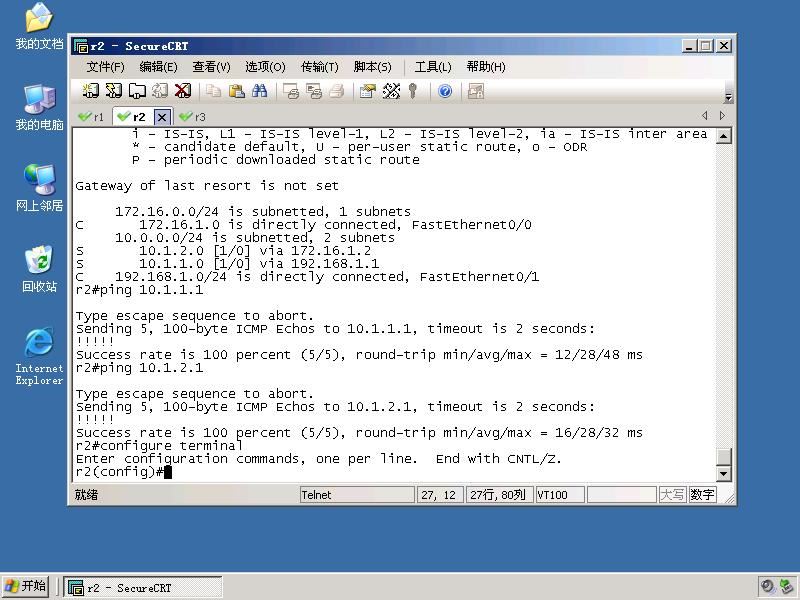Click the 'r2#configure terminal' line

[x=159, y=446]
